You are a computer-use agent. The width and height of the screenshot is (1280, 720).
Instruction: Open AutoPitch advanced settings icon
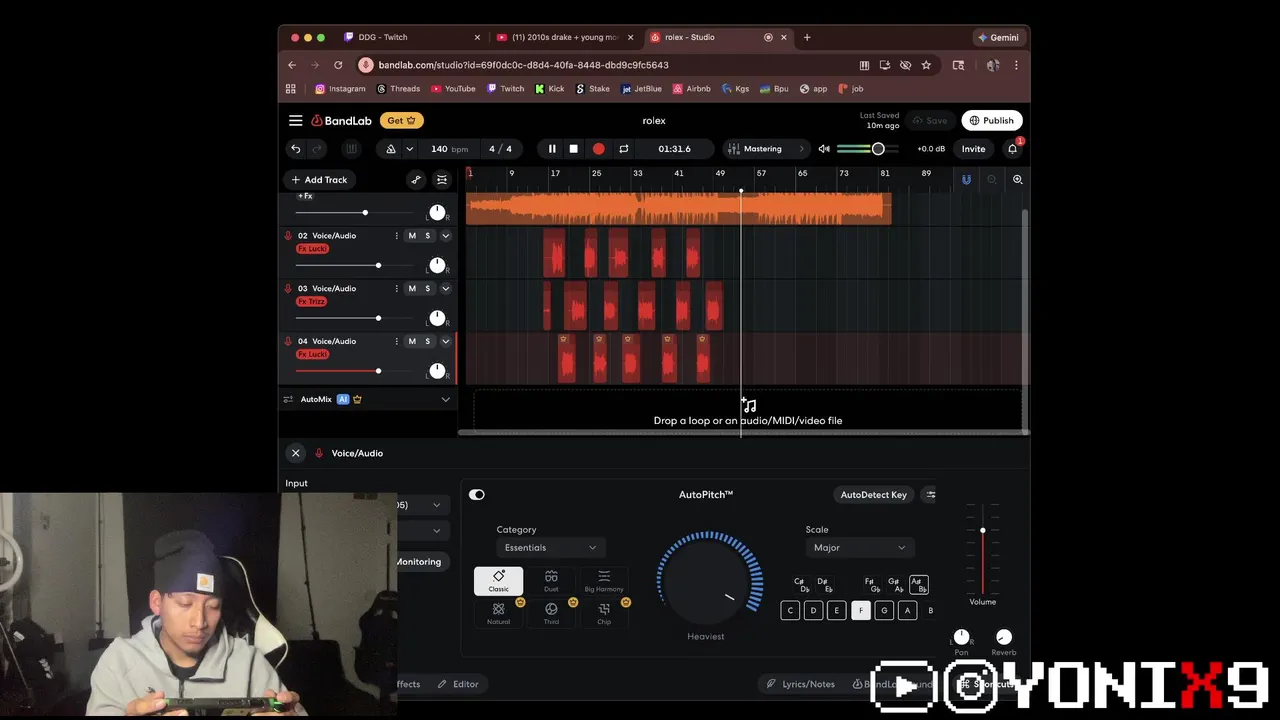tap(931, 495)
